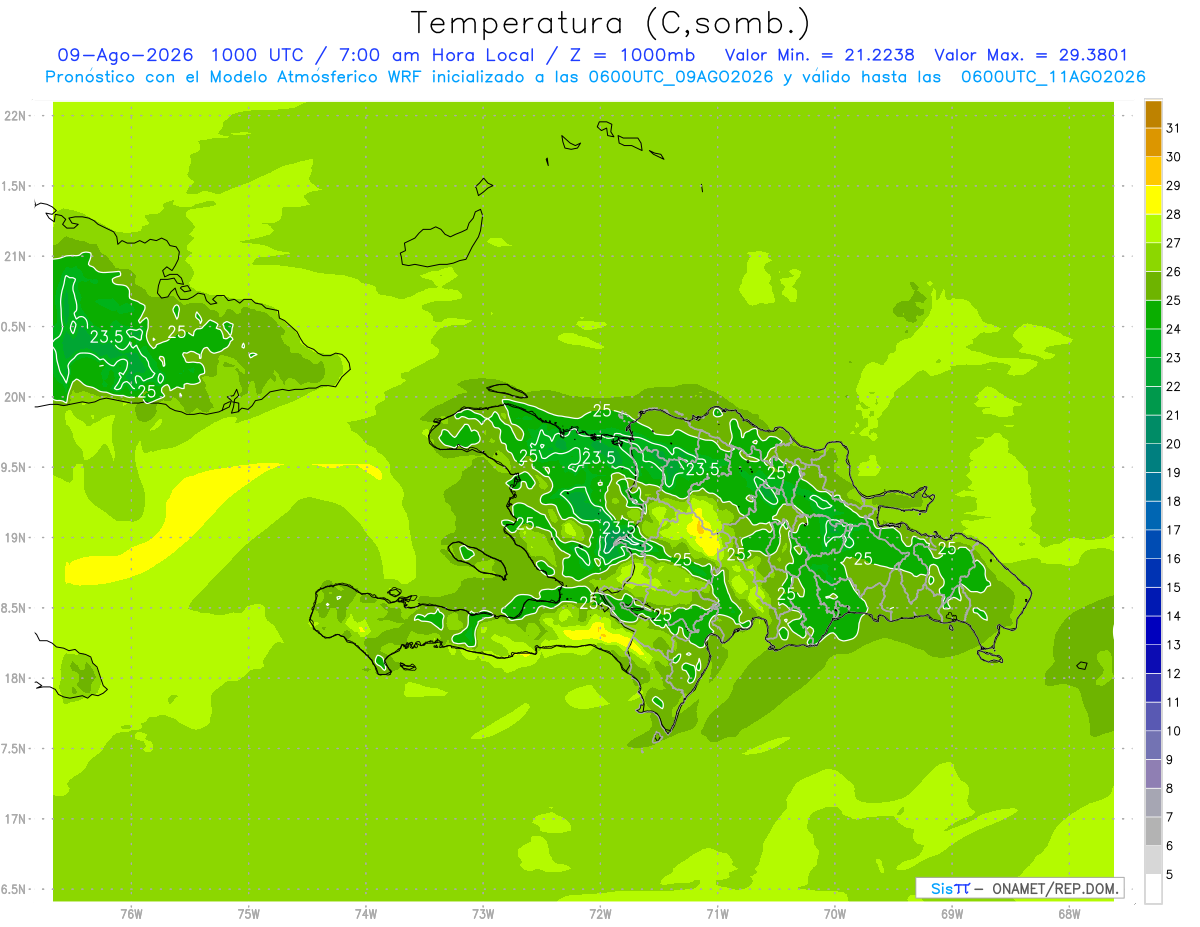
Task: Click the '74W' longitude axis label
Action: (x=366, y=914)
